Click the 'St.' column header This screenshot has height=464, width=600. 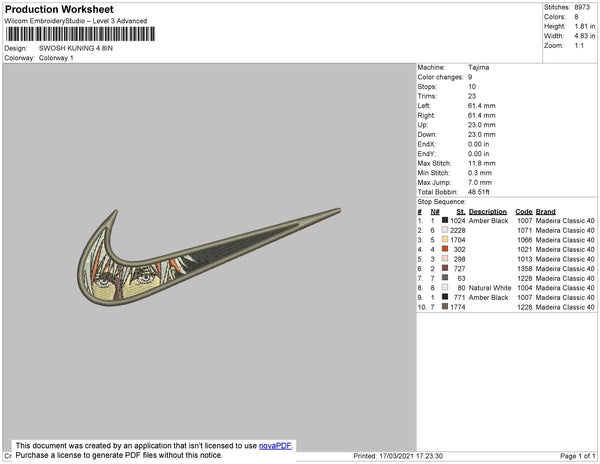(461, 212)
